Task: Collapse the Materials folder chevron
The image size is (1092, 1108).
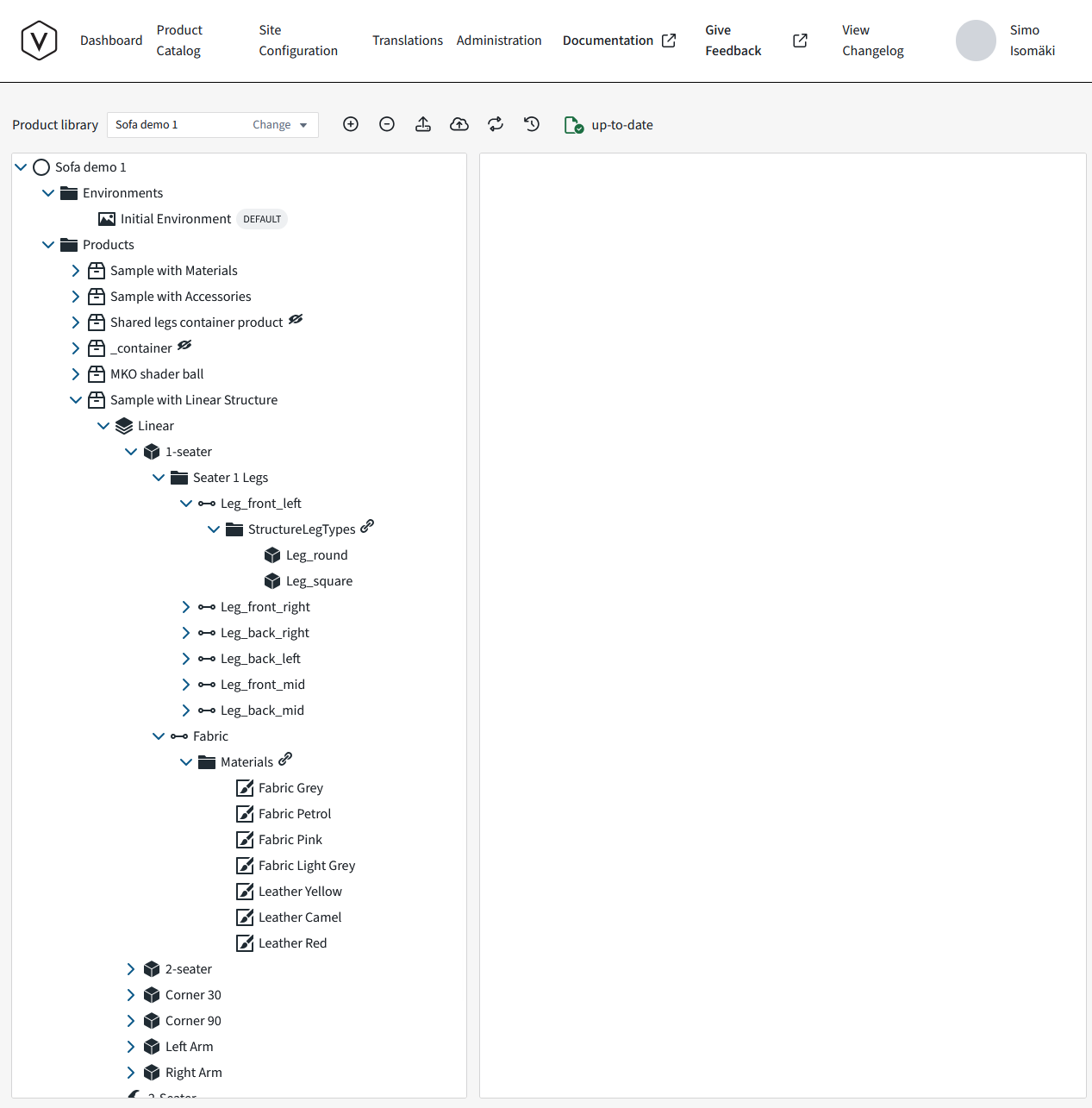Action: (186, 762)
